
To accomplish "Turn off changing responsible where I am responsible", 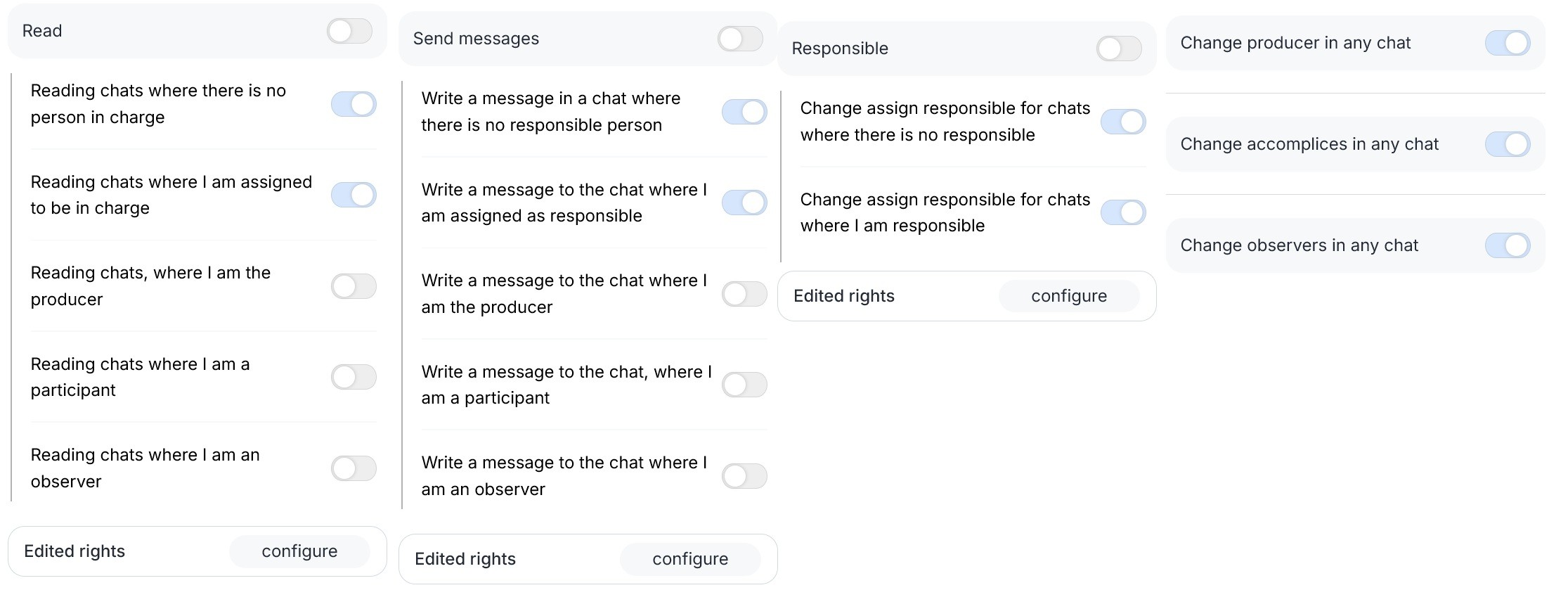I will point(1123,212).
